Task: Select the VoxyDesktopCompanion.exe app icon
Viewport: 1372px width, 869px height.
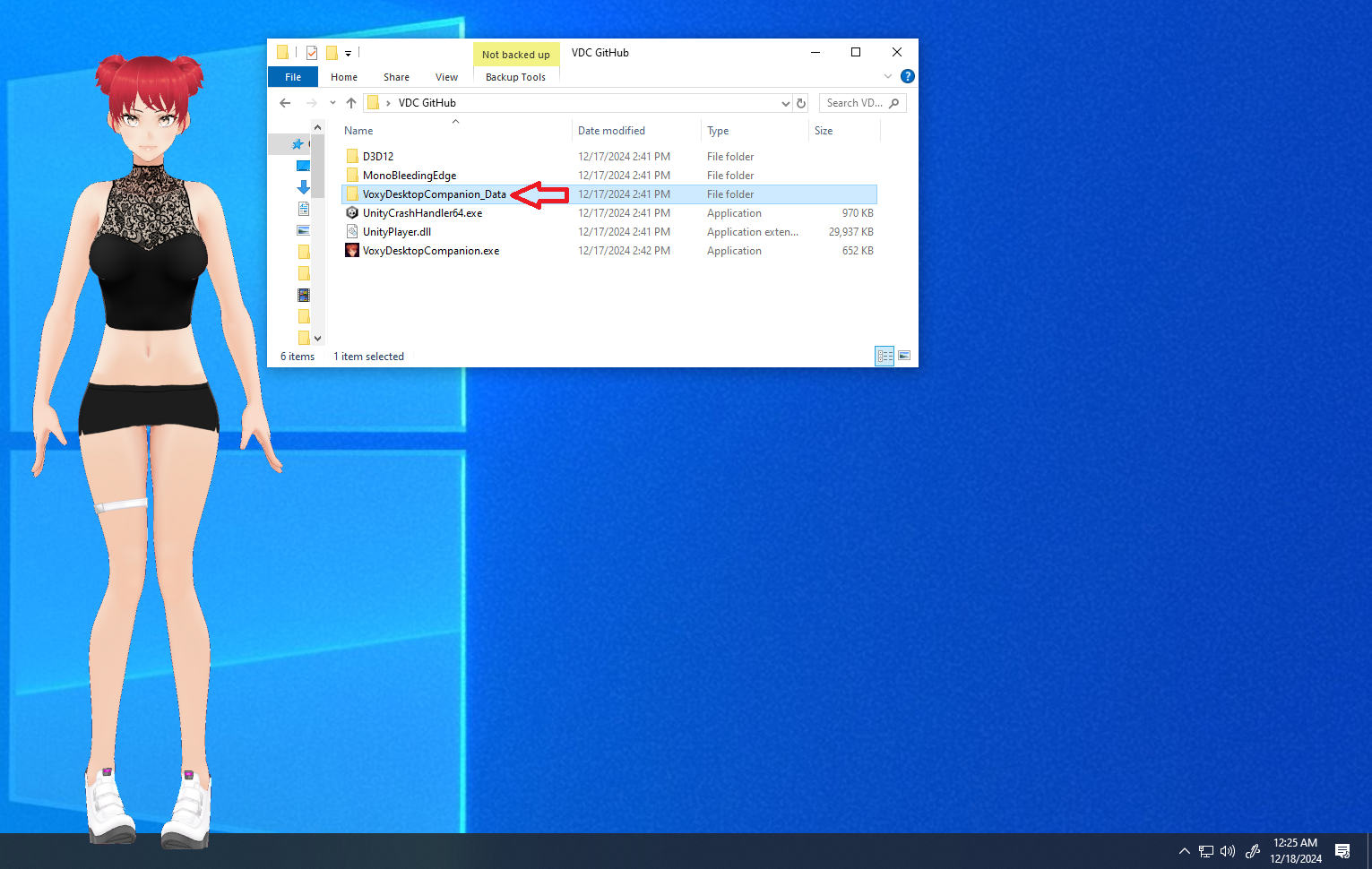Action: [x=352, y=250]
